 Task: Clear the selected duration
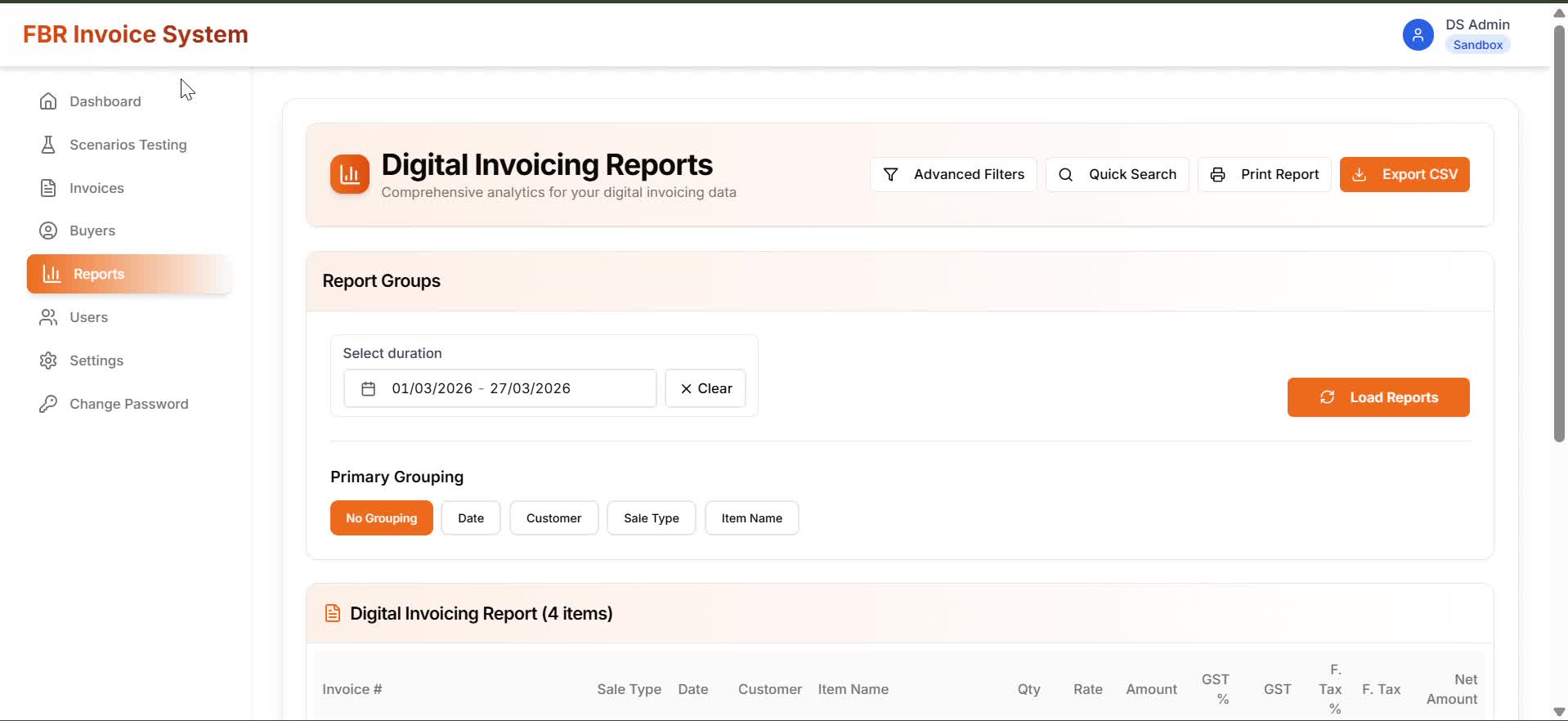tap(706, 388)
